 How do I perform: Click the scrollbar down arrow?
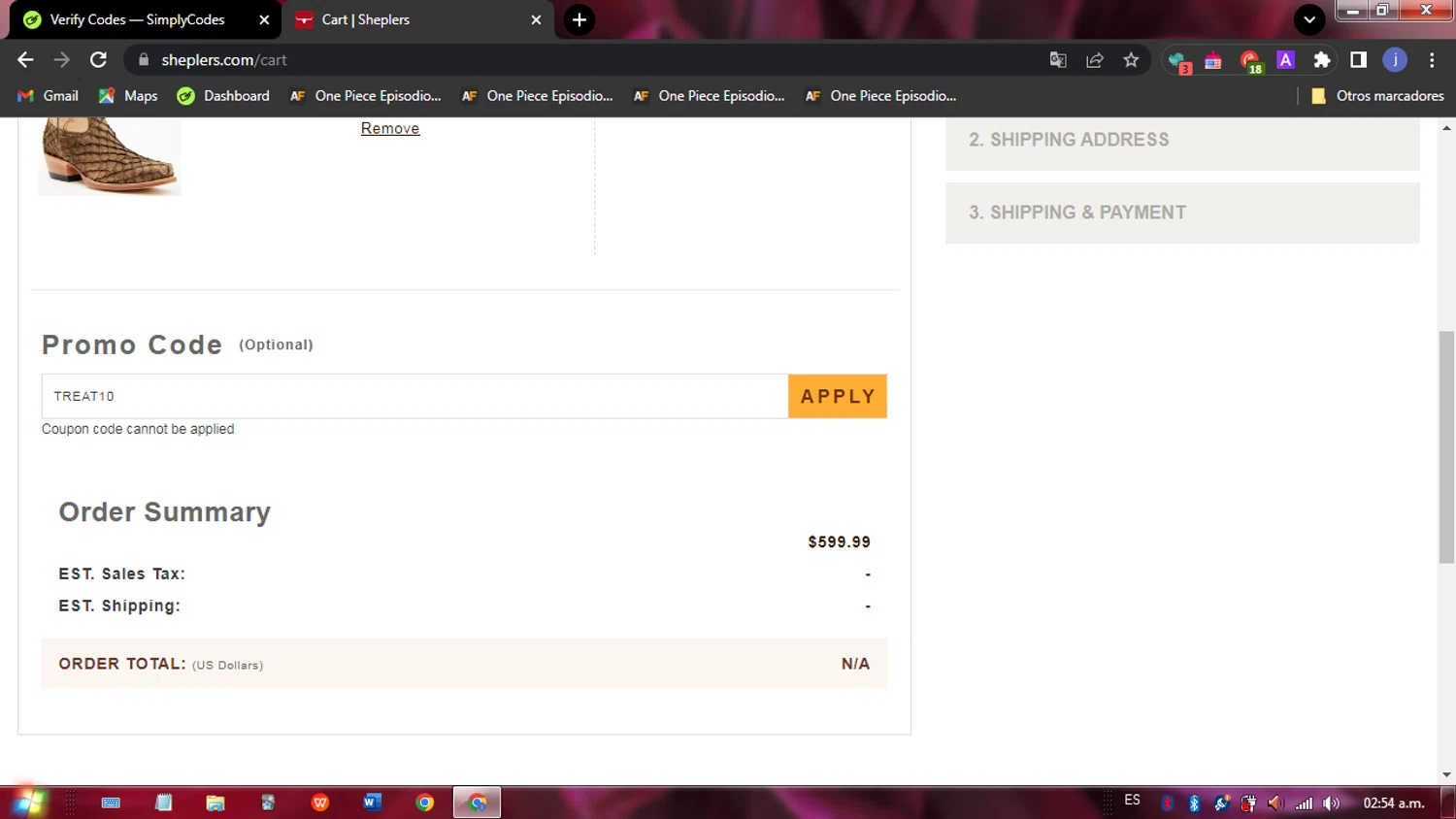tap(1446, 774)
